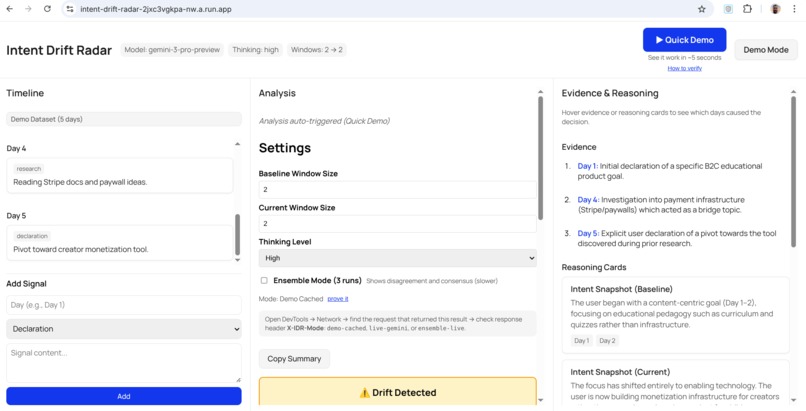Focus Baseline Window Size field
This screenshot has height=411, width=806.
tap(397, 190)
